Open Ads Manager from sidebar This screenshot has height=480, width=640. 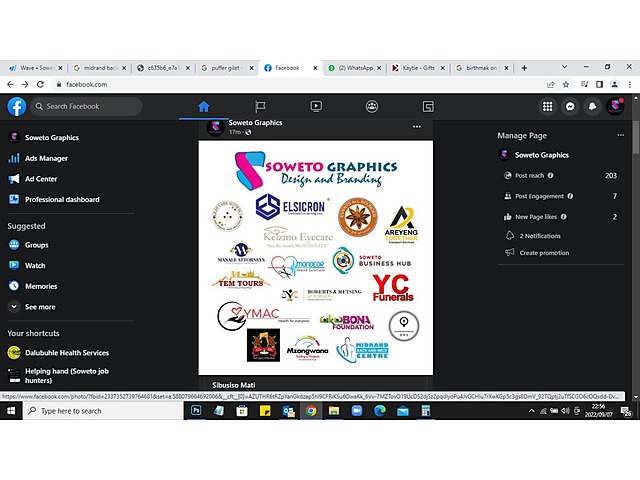(x=46, y=158)
